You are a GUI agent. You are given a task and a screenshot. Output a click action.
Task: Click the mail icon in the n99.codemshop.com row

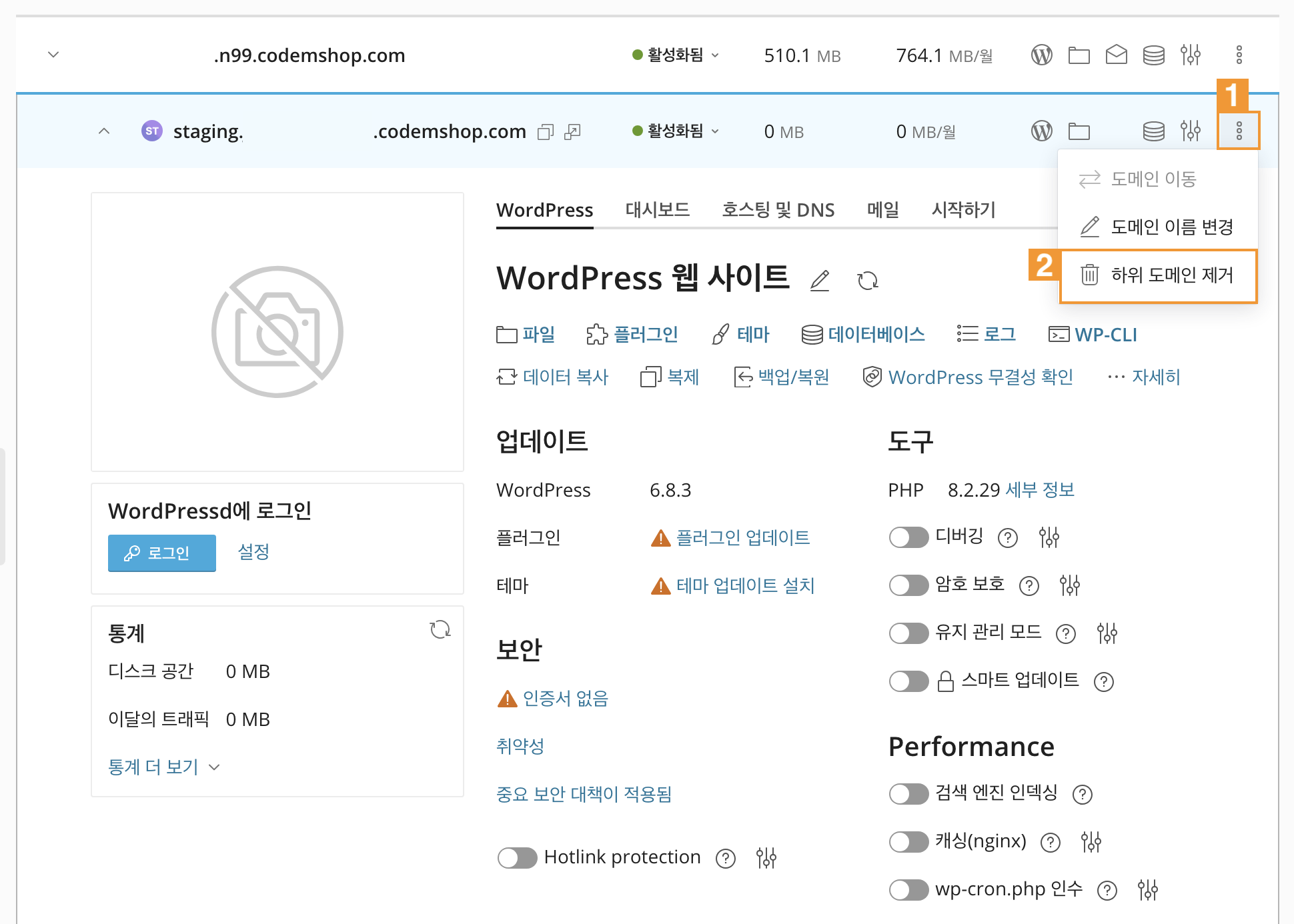pyautogui.click(x=1116, y=55)
